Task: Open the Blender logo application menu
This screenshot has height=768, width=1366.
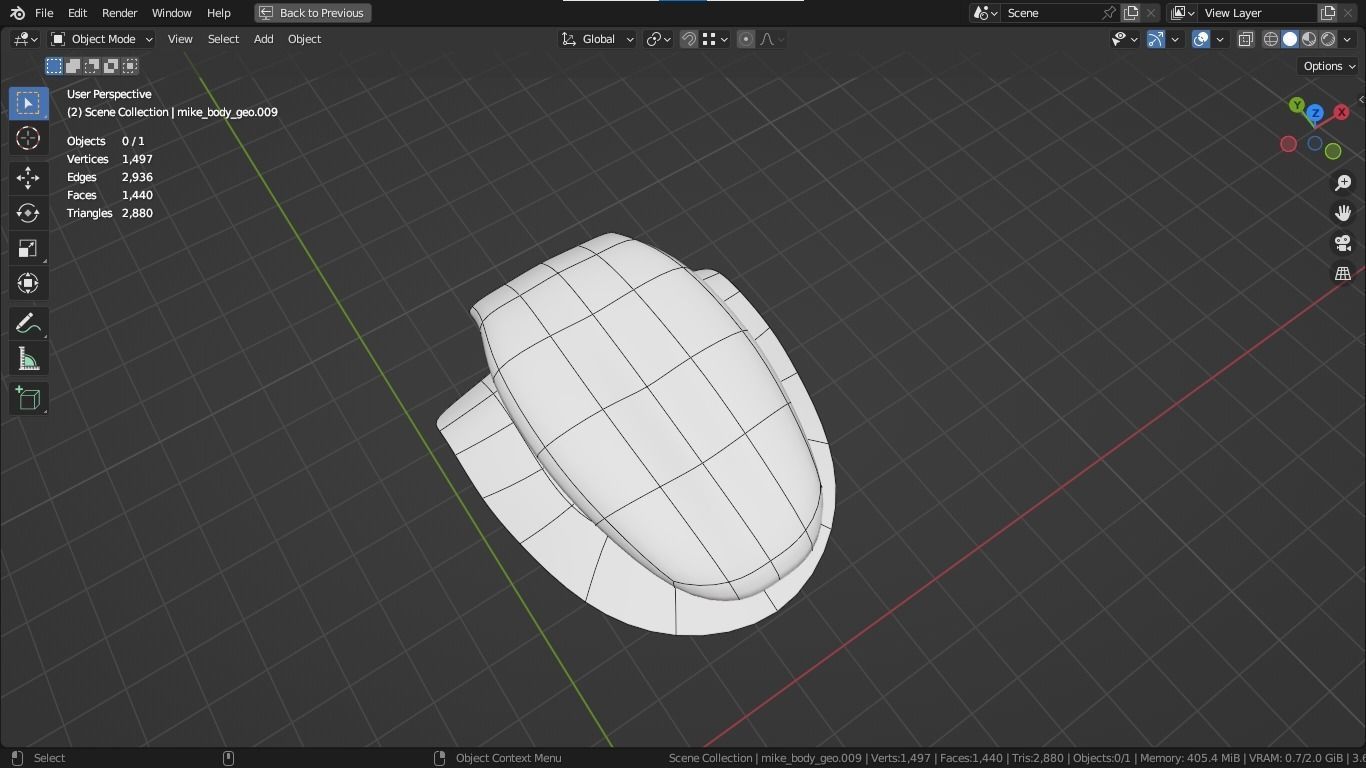Action: pyautogui.click(x=17, y=13)
